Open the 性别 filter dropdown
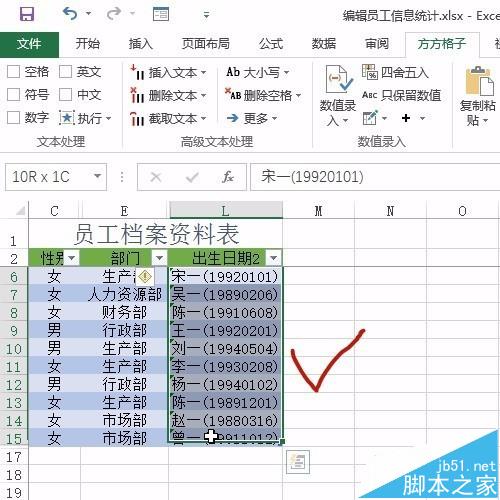This screenshot has height=500, width=500. pos(71,258)
